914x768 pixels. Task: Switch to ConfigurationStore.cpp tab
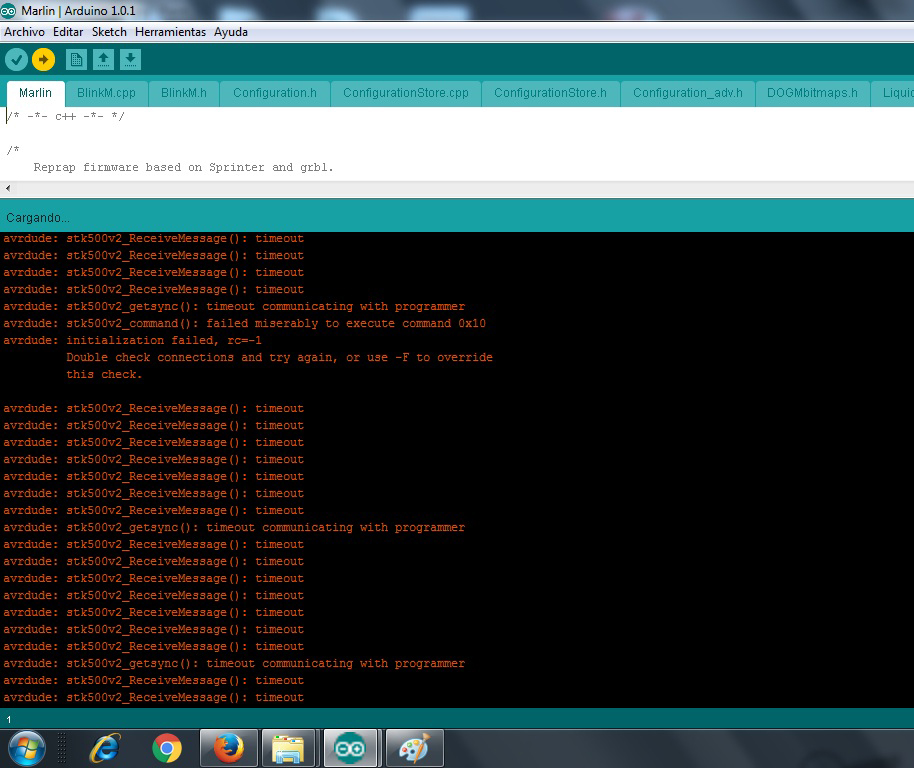tap(406, 93)
